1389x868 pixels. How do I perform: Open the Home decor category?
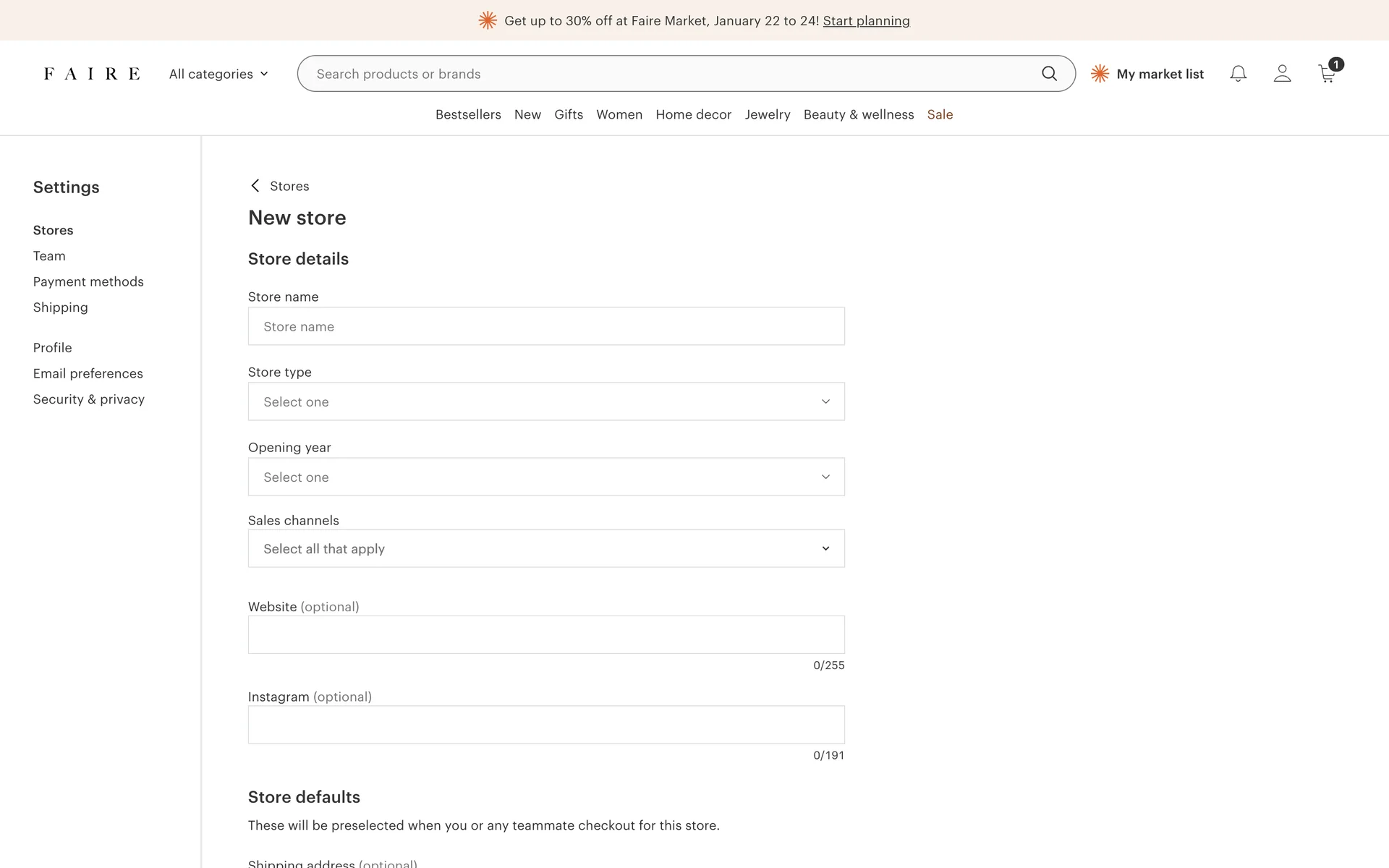pyautogui.click(x=693, y=114)
